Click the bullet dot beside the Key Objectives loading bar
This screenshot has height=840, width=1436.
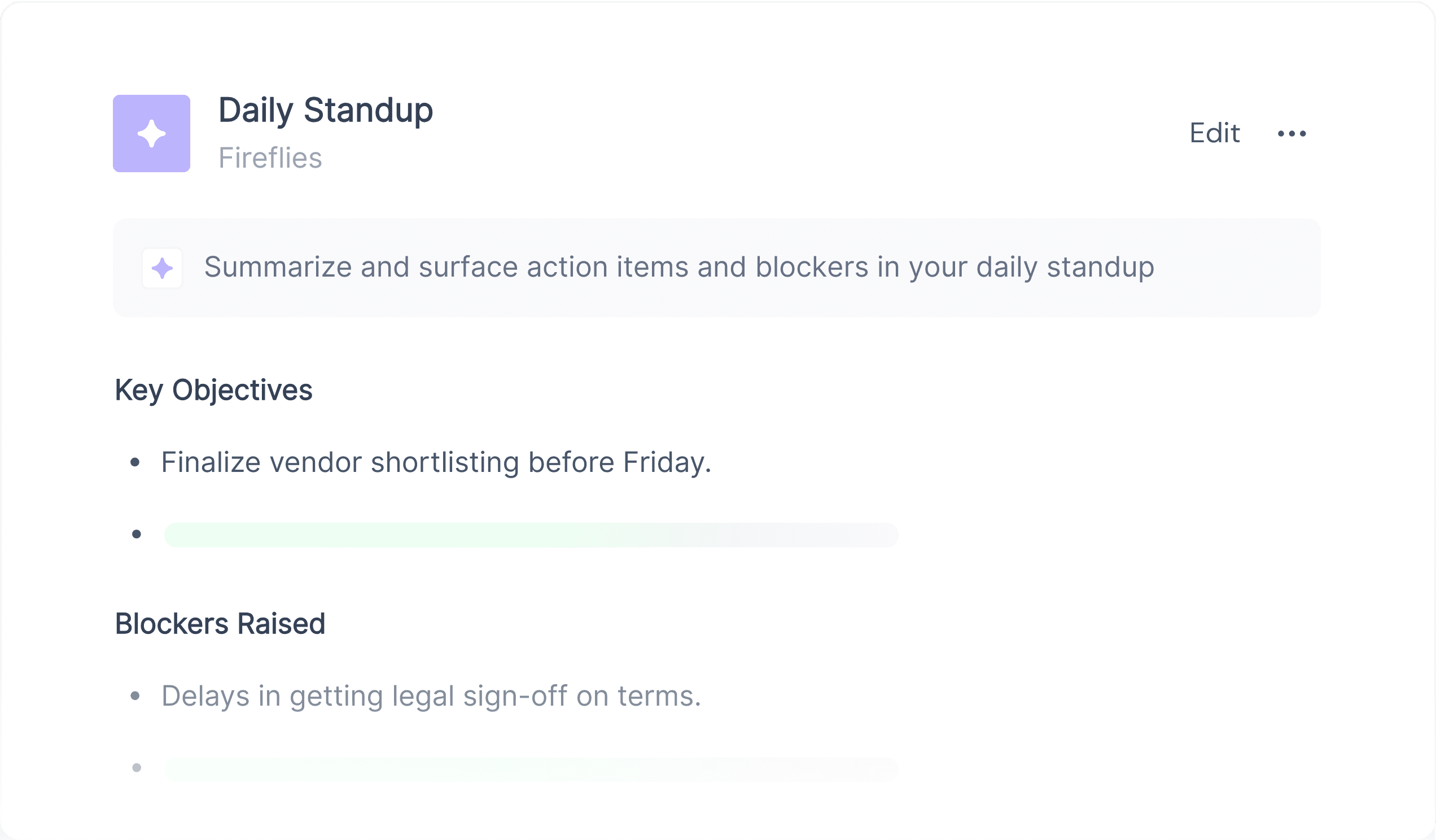point(136,534)
